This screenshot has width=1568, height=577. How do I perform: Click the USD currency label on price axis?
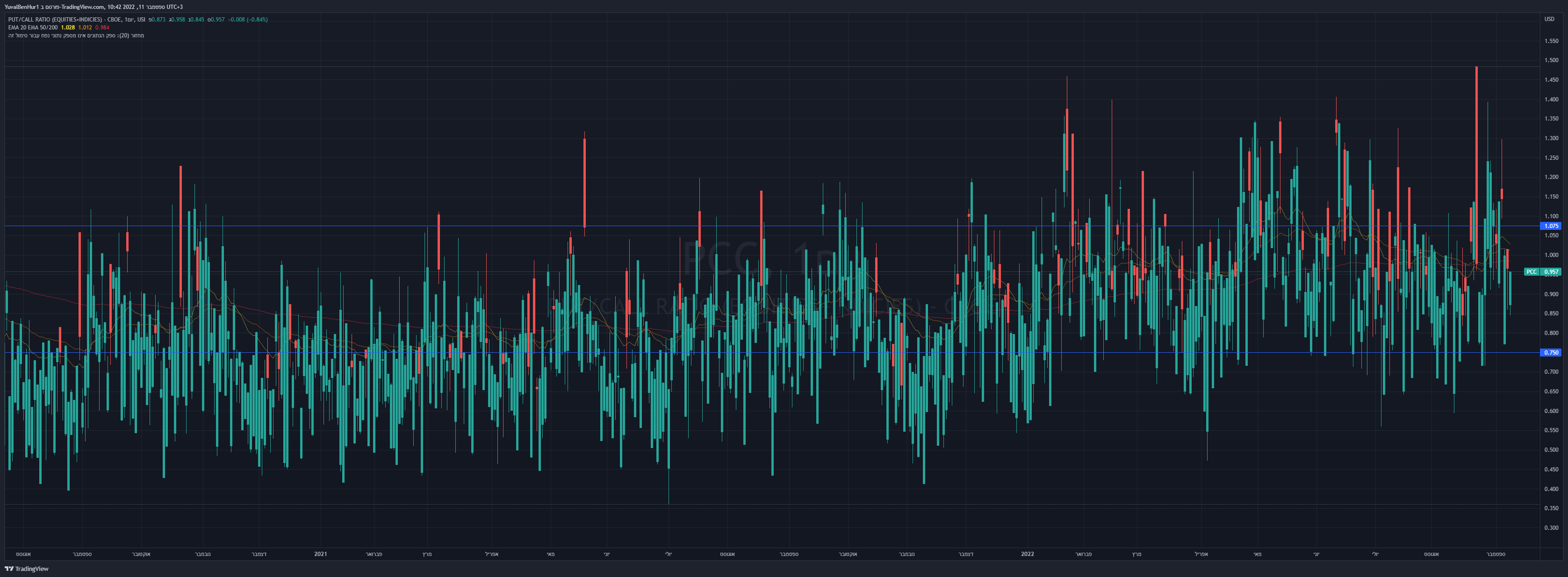pyautogui.click(x=1549, y=19)
